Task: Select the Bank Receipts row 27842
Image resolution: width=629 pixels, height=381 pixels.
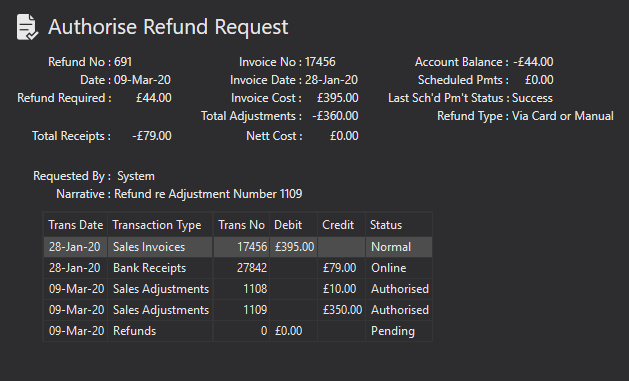Action: (238, 268)
